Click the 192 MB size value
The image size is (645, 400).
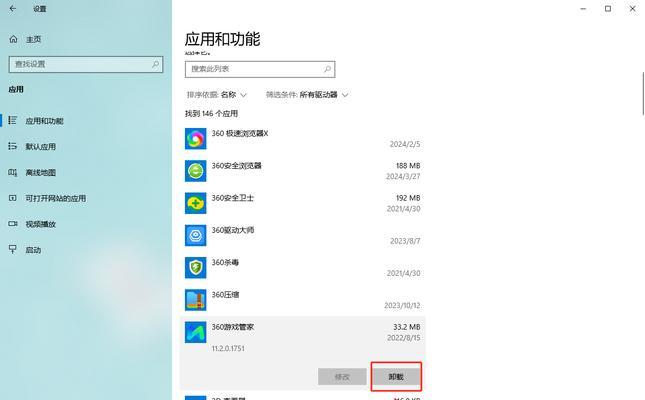tap(408, 198)
